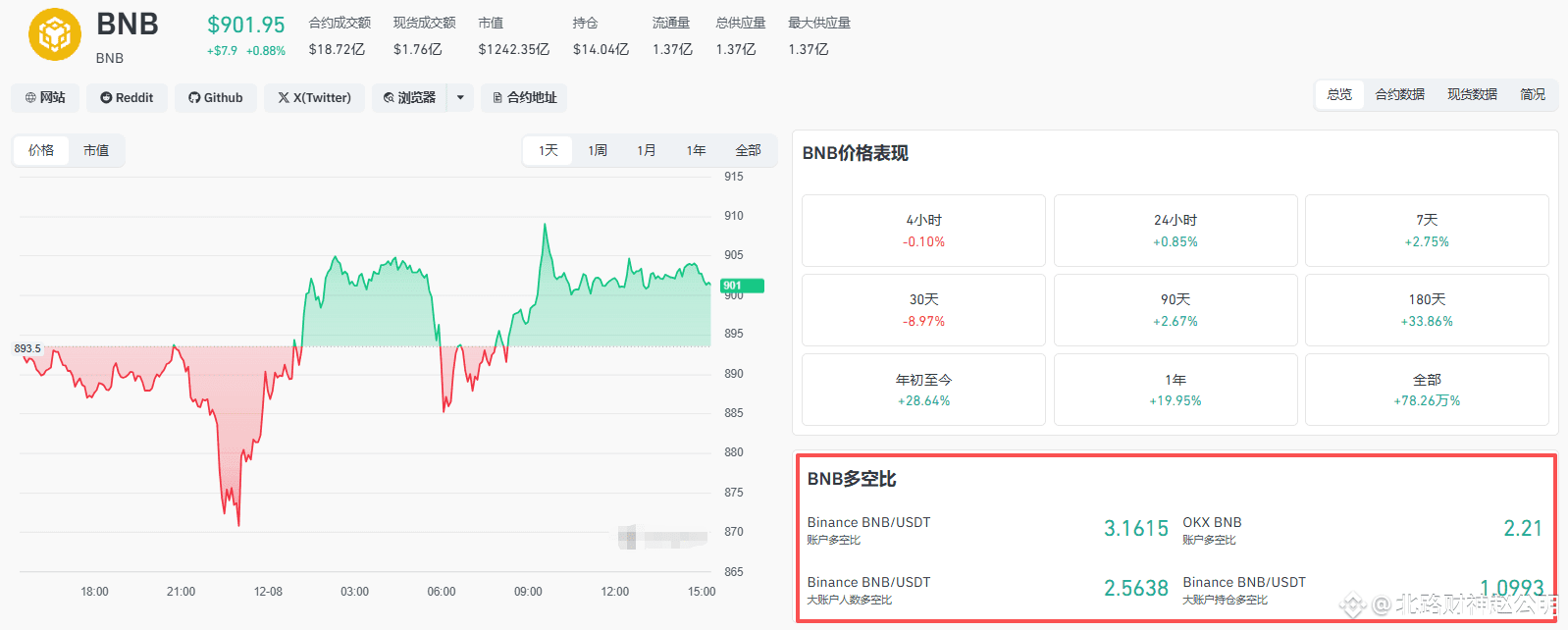Click the green 901 current price marker
This screenshot has height=630, width=1568.
tap(742, 286)
